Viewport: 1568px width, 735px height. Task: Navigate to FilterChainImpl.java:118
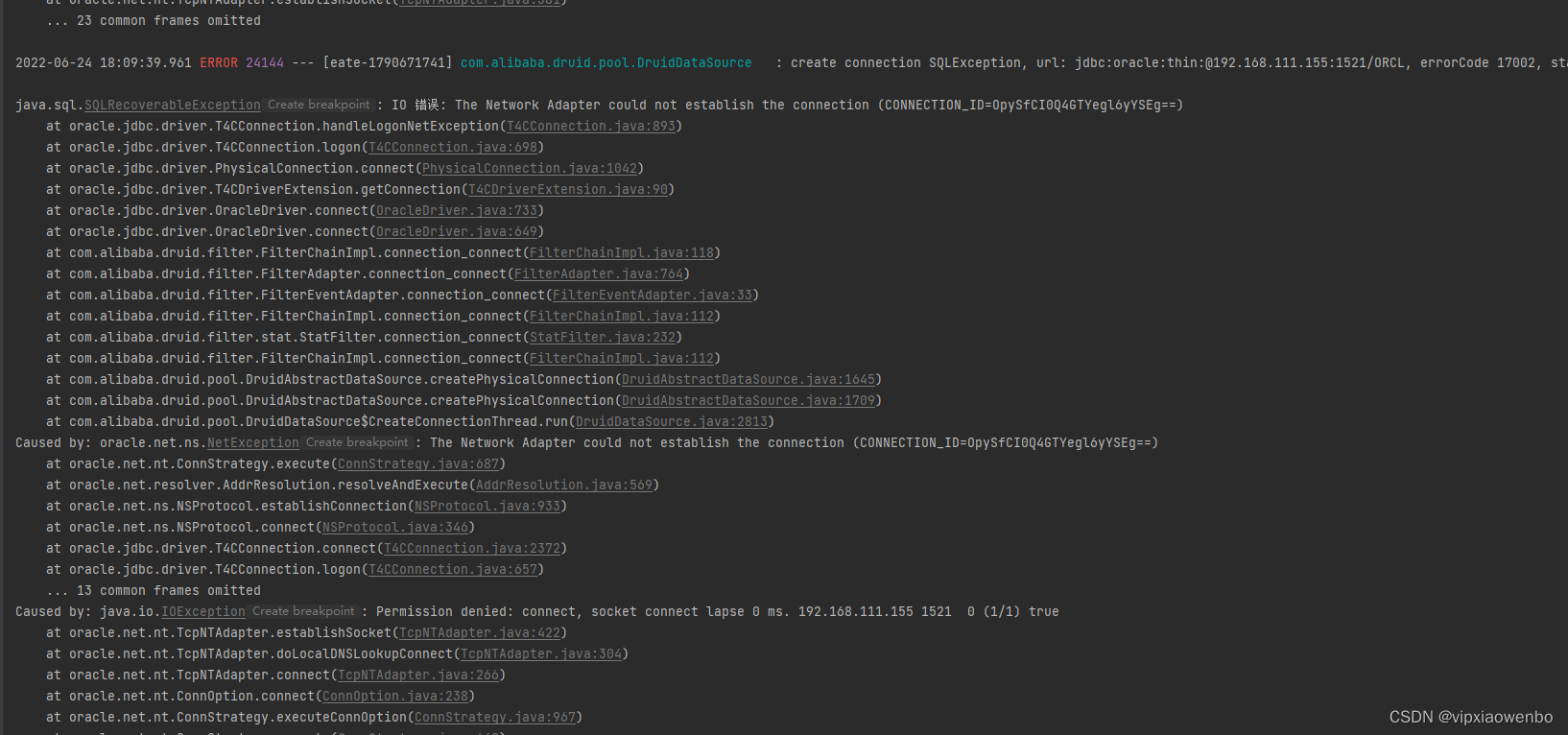622,253
